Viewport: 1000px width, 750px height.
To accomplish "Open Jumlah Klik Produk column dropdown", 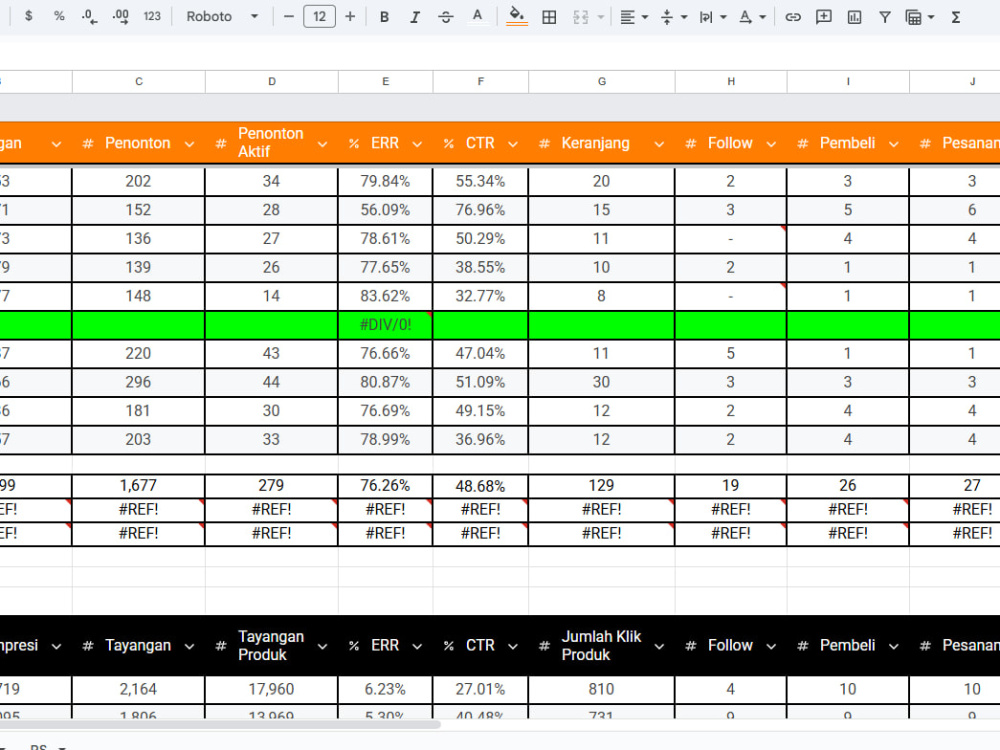I will (659, 647).
